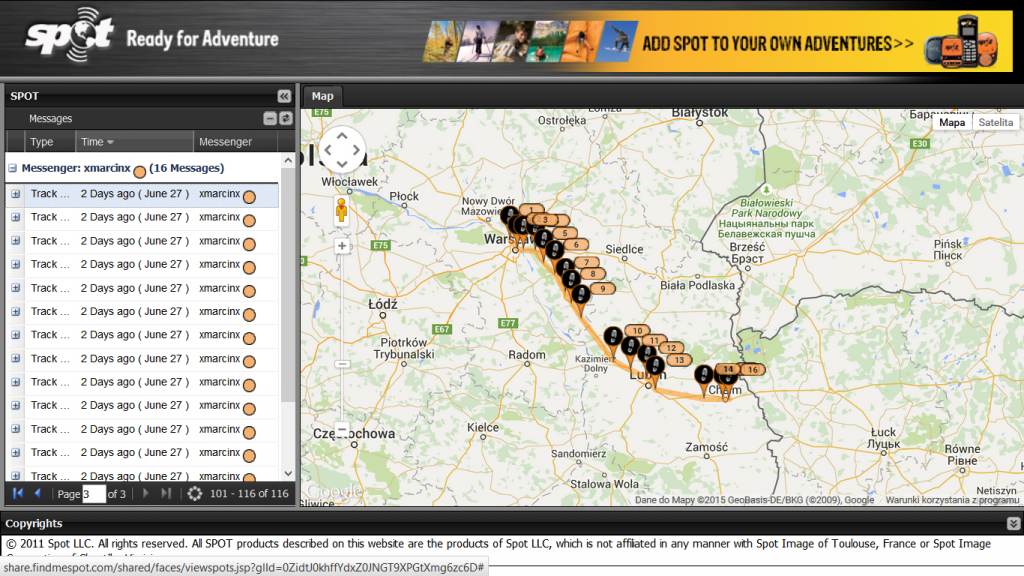1024x576 pixels.
Task: Click the map zoom slider handle
Action: [342, 364]
